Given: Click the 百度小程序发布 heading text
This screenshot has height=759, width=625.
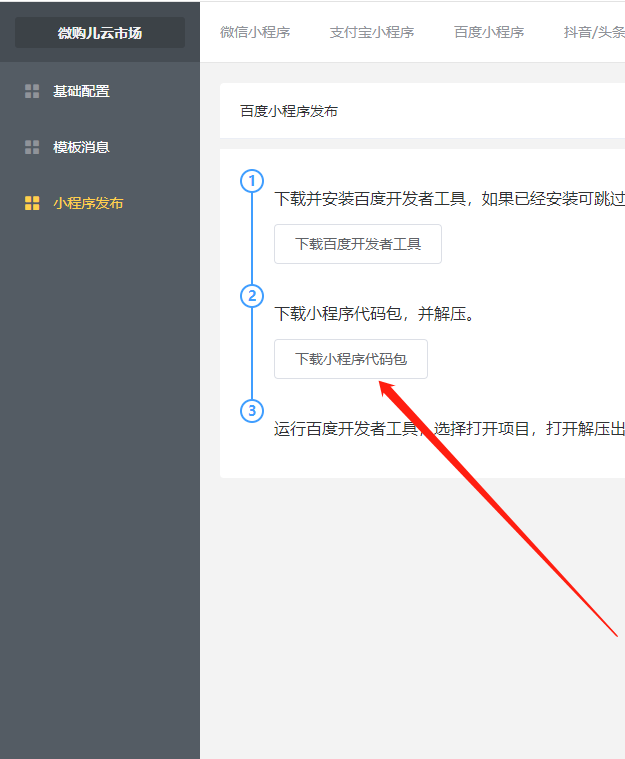Looking at the screenshot, I should [x=289, y=111].
